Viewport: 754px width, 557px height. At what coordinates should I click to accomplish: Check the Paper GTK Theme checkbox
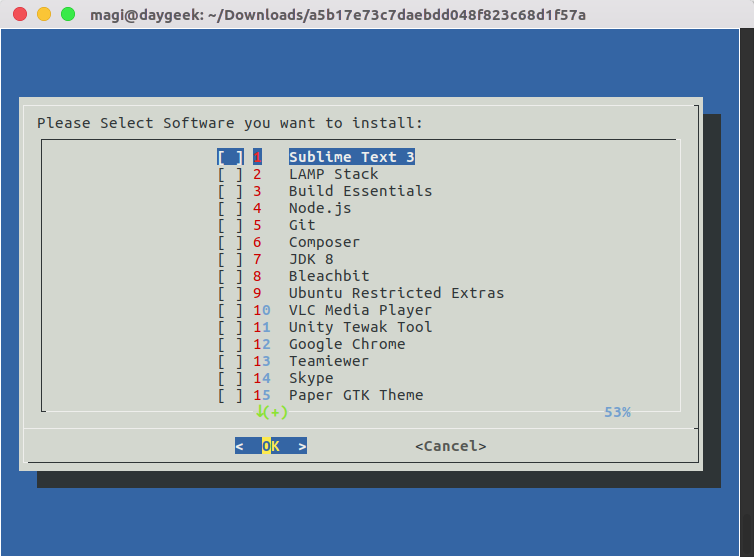point(230,395)
